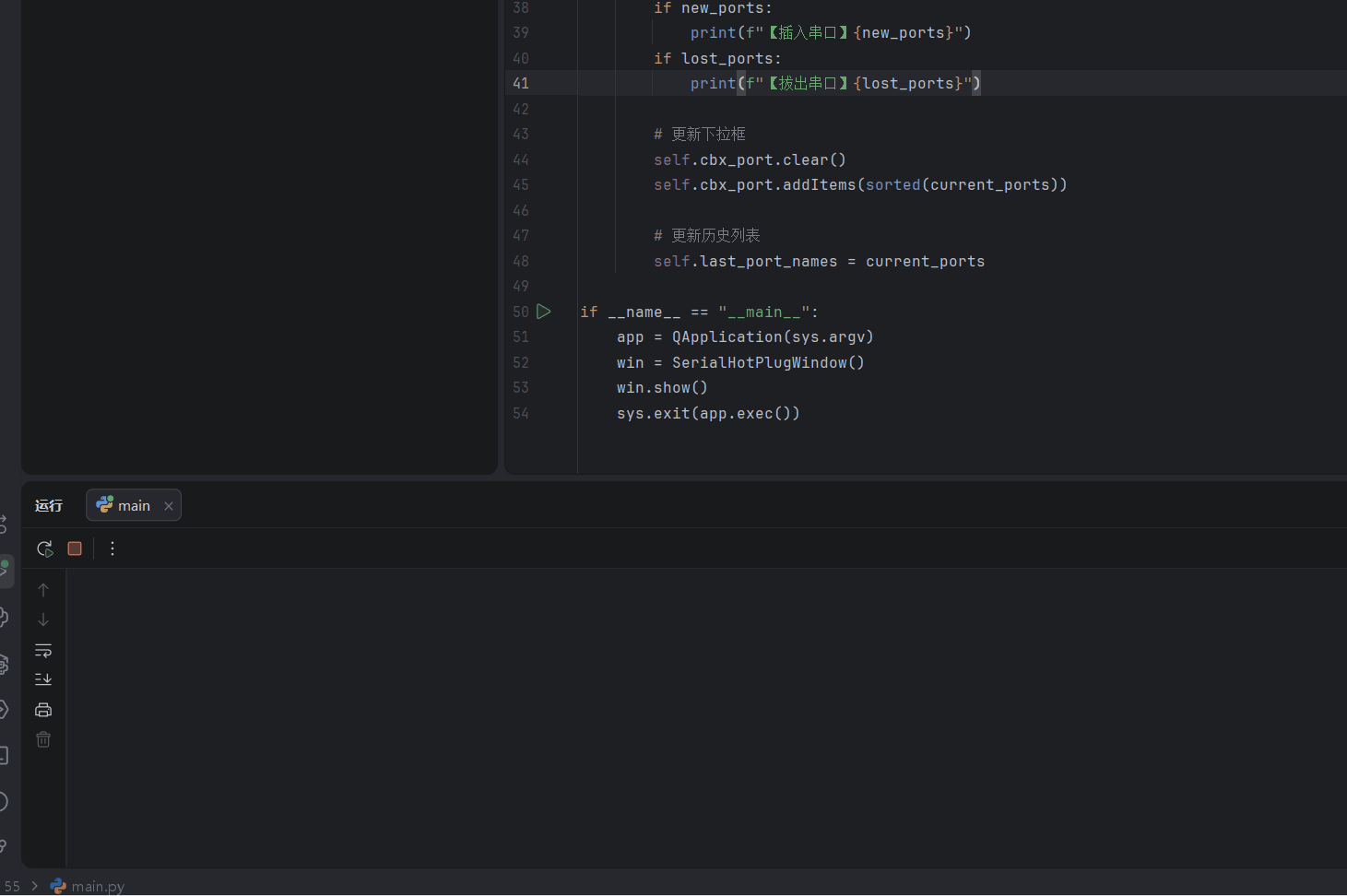Image resolution: width=1347 pixels, height=896 pixels.
Task: Click 'self.last_port_names = current_ports' line
Action: click(819, 262)
